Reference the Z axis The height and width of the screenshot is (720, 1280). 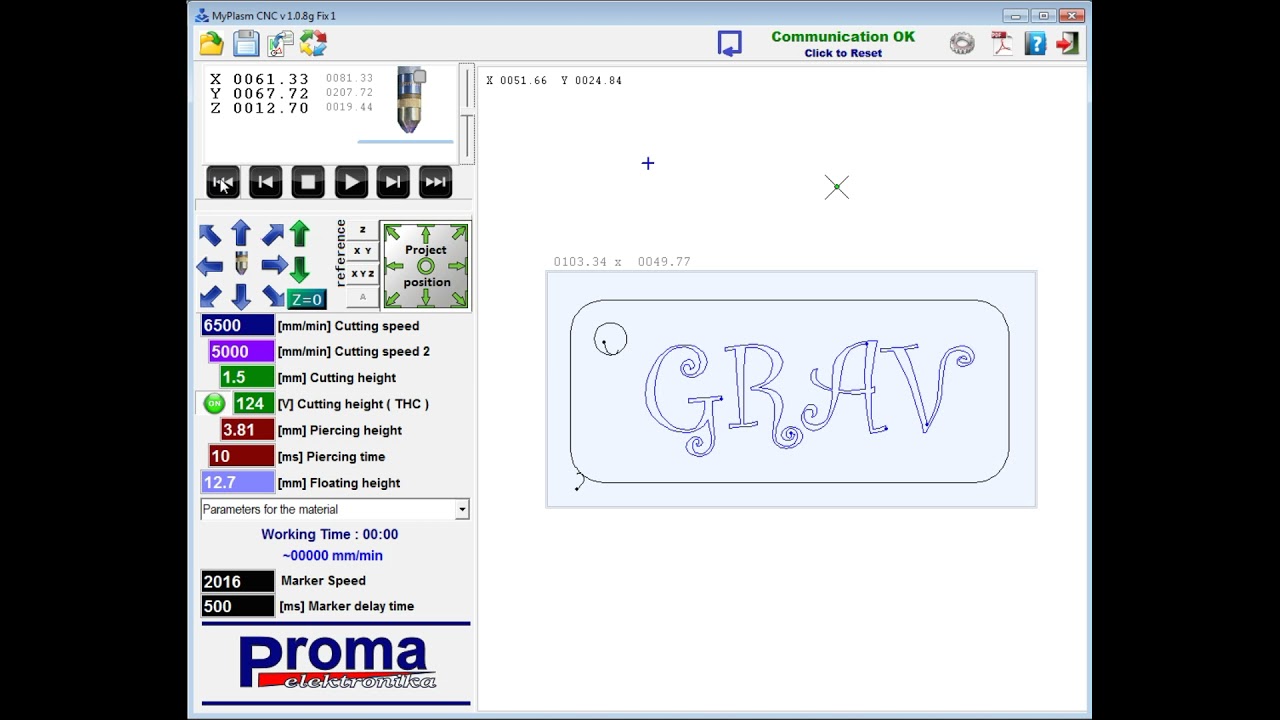click(362, 230)
